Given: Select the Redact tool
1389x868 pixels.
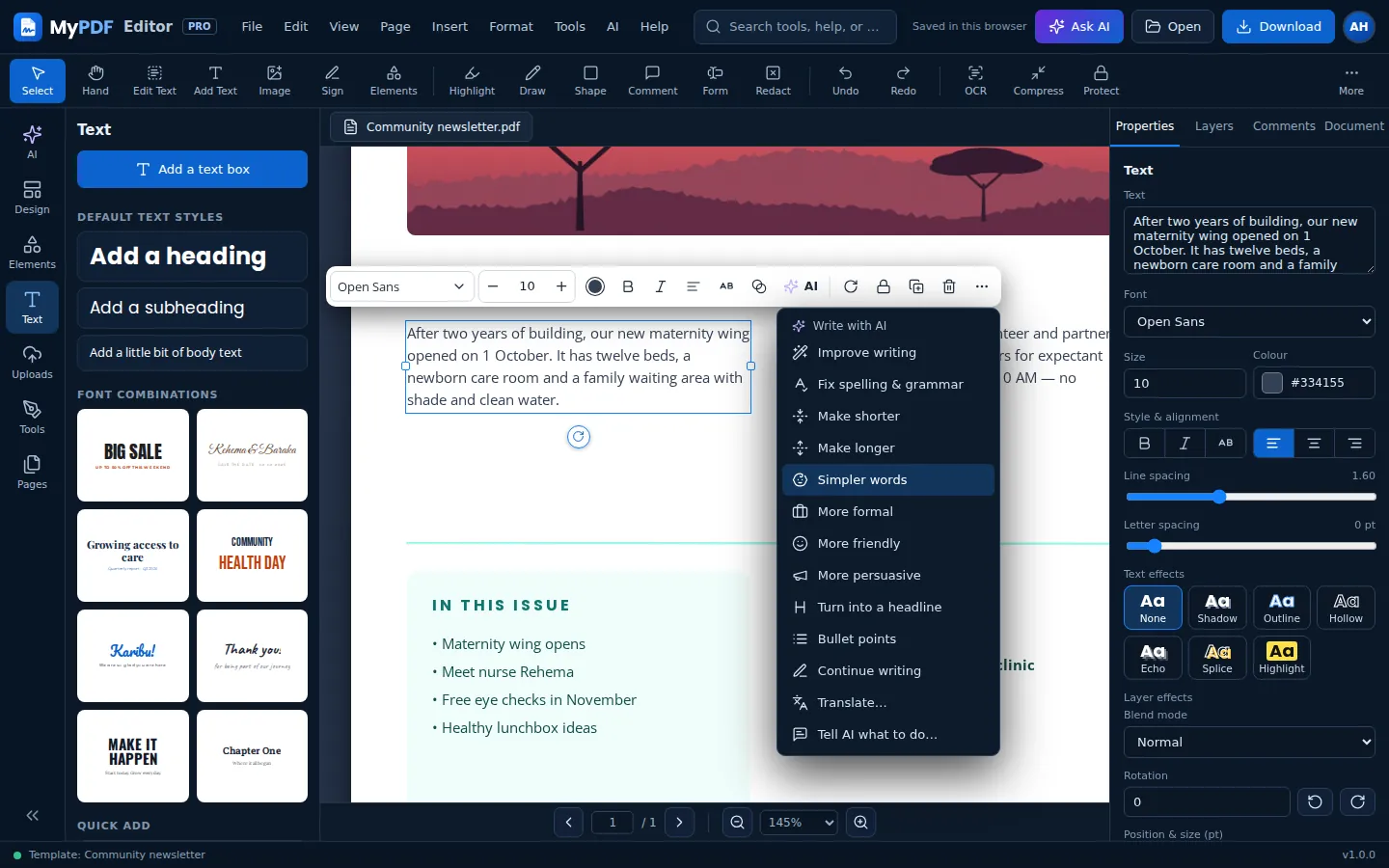Looking at the screenshot, I should (x=773, y=80).
